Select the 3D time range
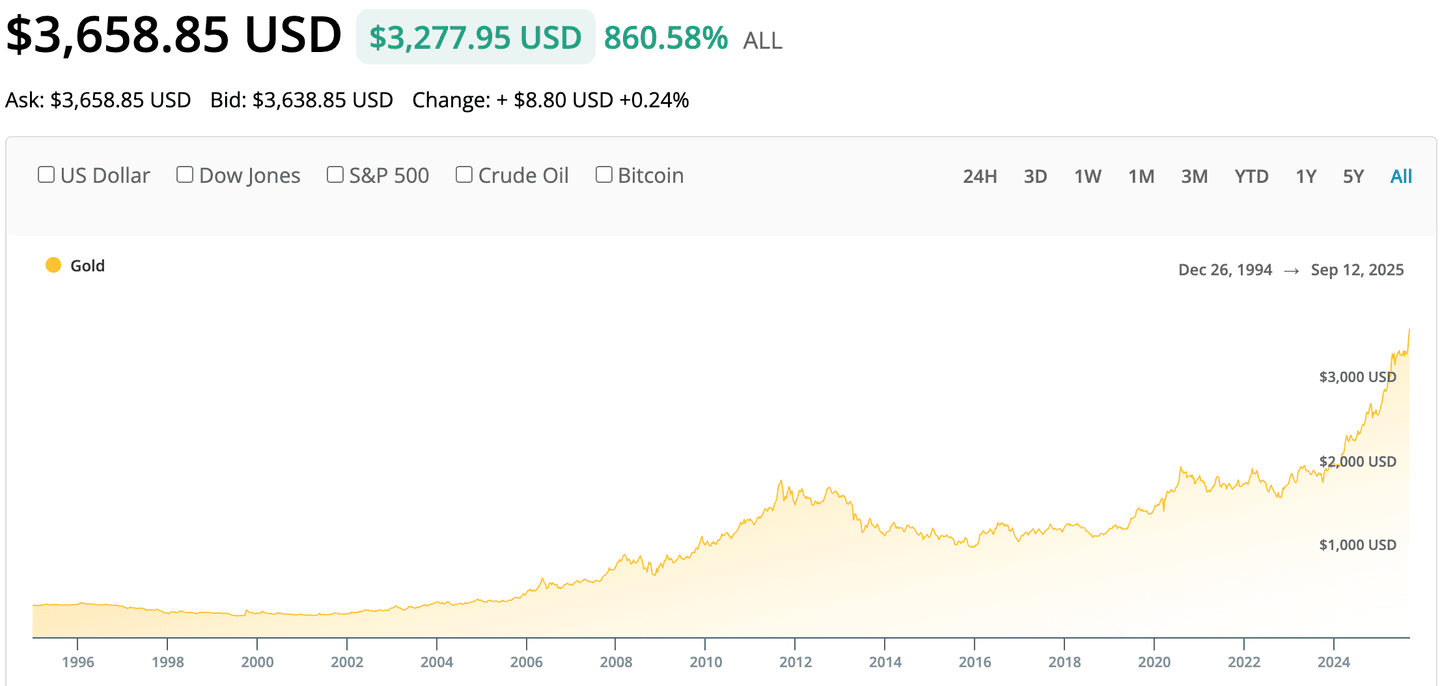Image resolution: width=1440 pixels, height=686 pixels. coord(1035,176)
